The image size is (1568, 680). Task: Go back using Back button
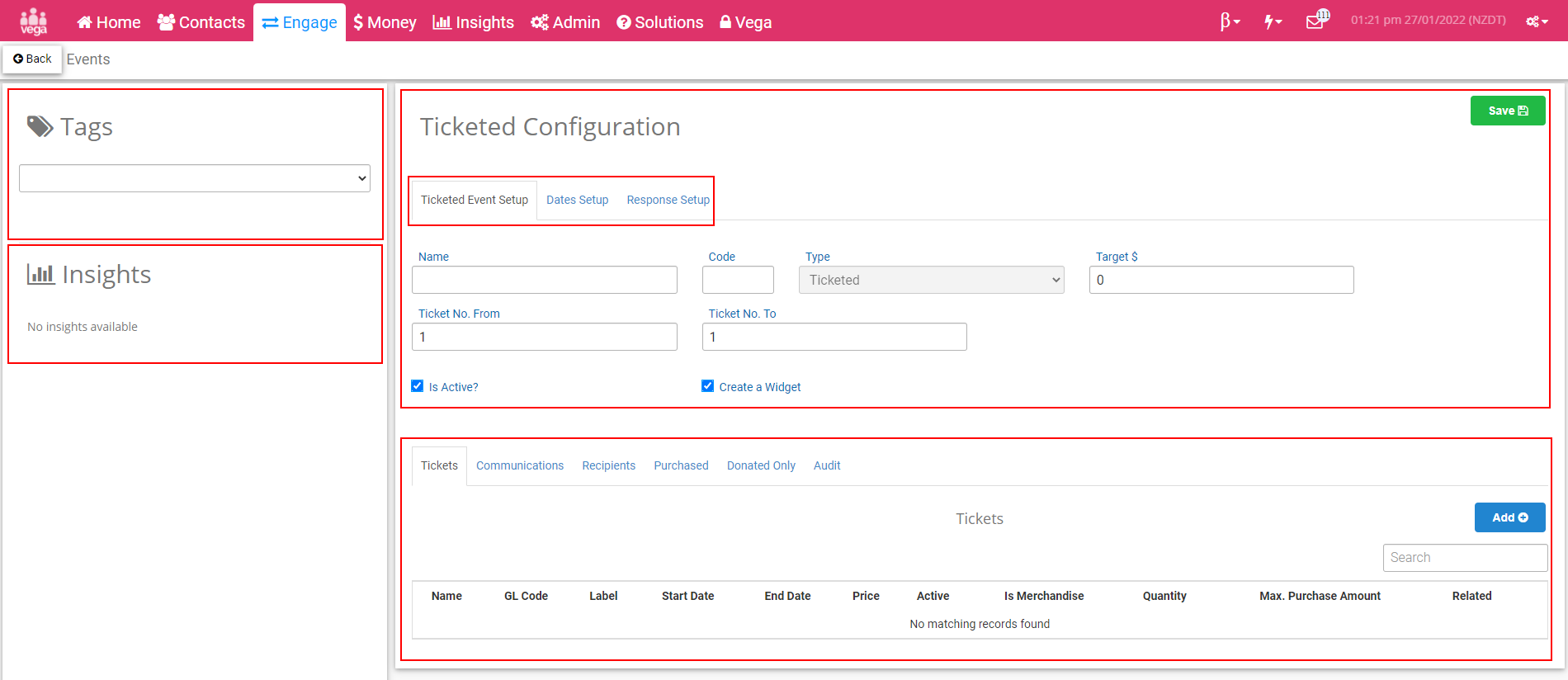point(32,59)
